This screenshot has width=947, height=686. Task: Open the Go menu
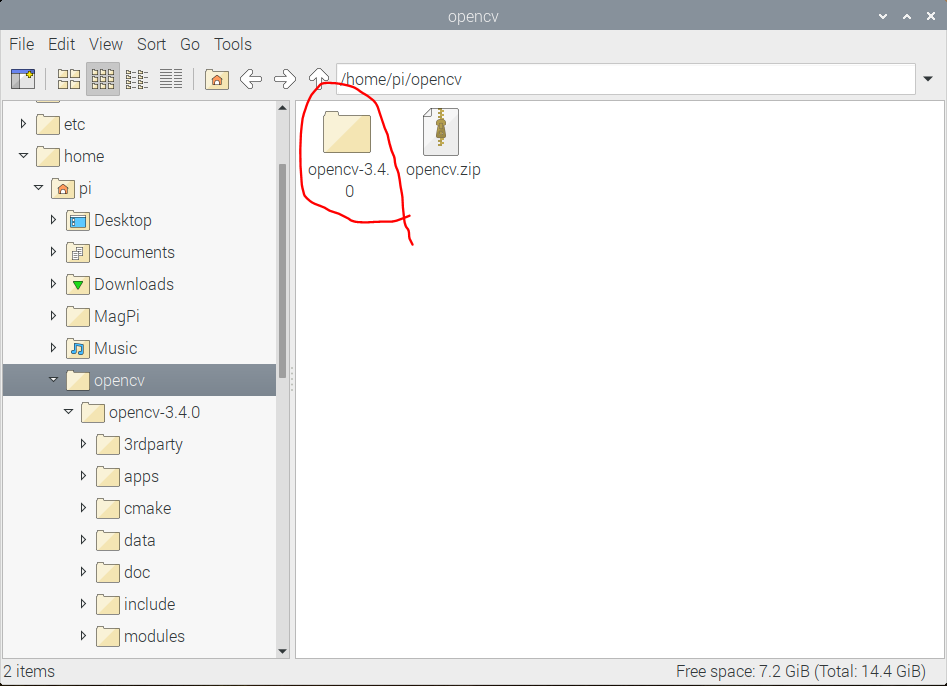point(190,44)
